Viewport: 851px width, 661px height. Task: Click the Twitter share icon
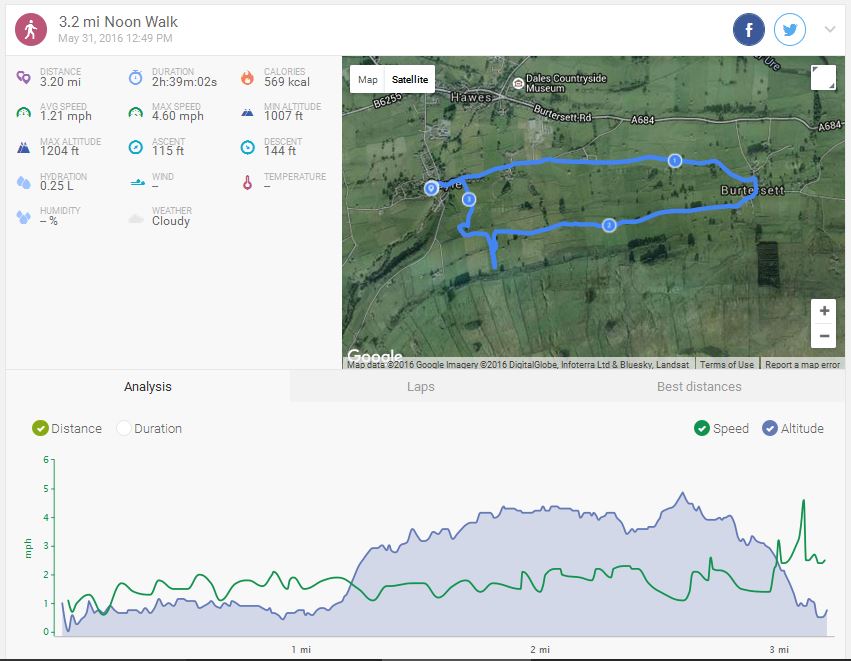[790, 29]
